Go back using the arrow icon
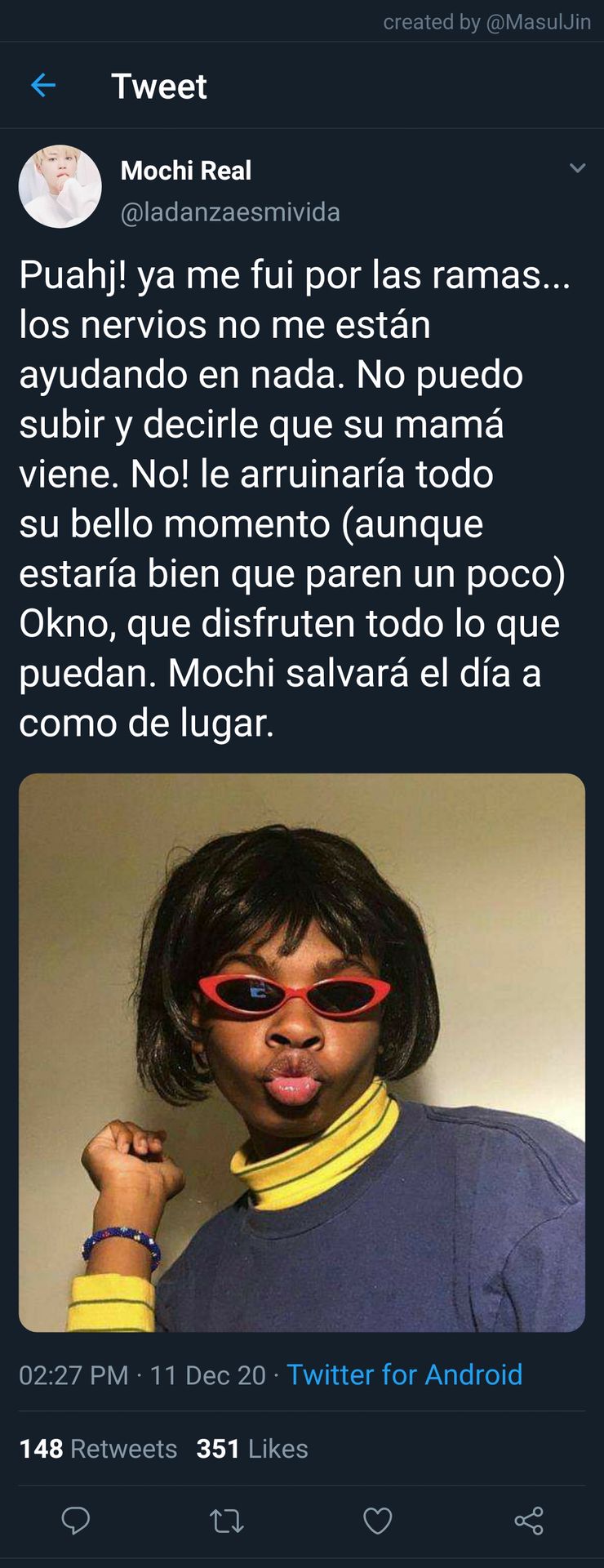 click(x=42, y=85)
